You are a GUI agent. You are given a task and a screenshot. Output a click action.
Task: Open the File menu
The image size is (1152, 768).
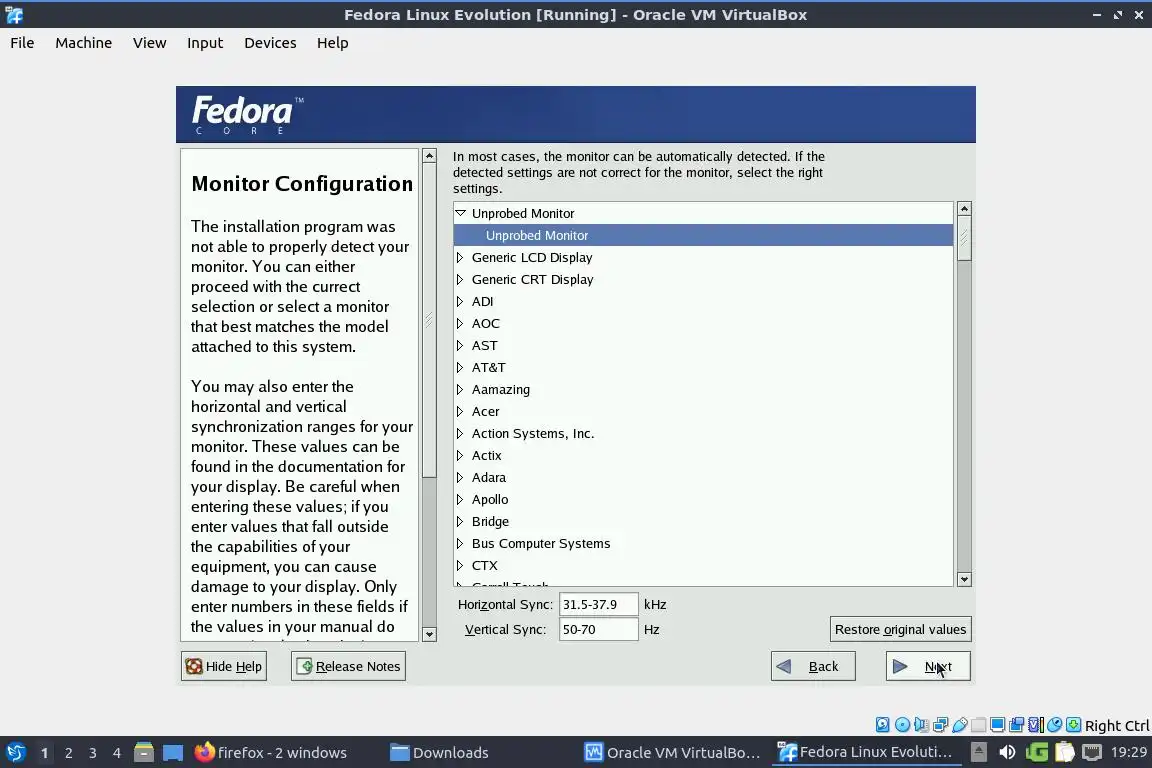coord(22,43)
